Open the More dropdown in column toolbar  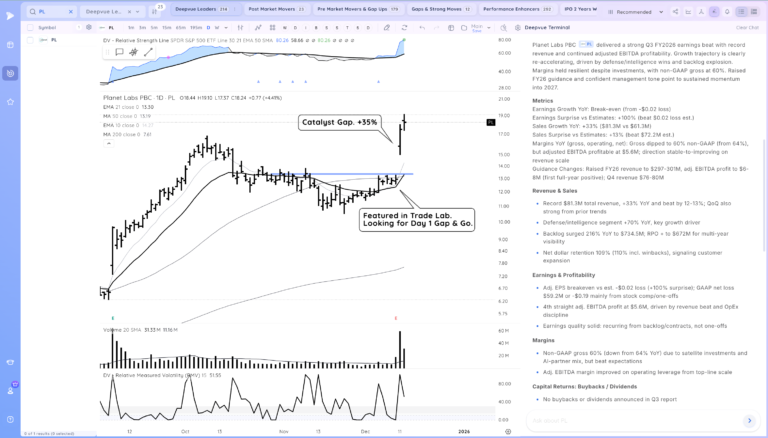coord(477,27)
